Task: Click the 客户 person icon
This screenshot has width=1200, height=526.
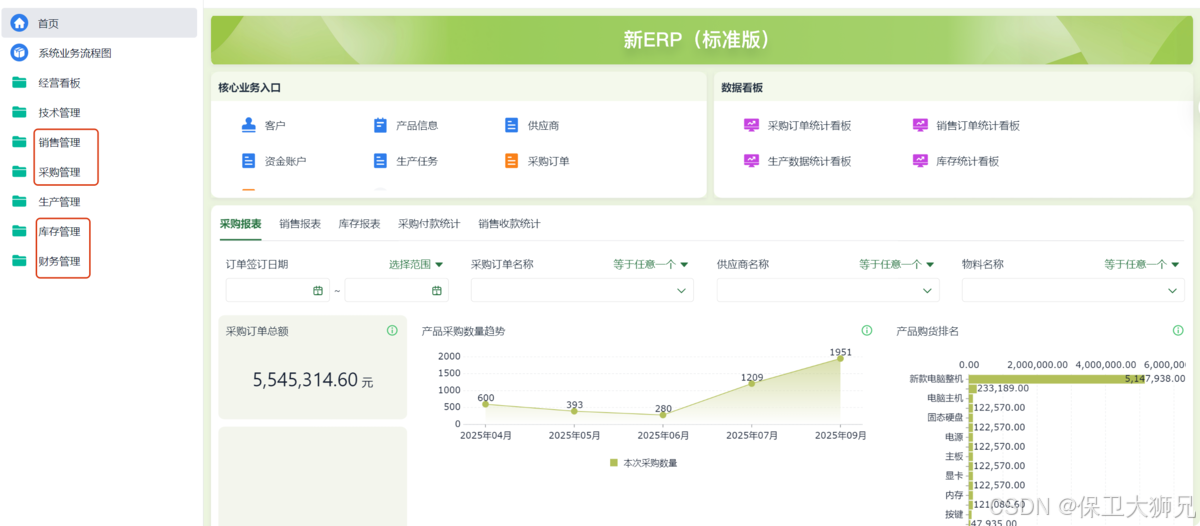Action: [249, 125]
